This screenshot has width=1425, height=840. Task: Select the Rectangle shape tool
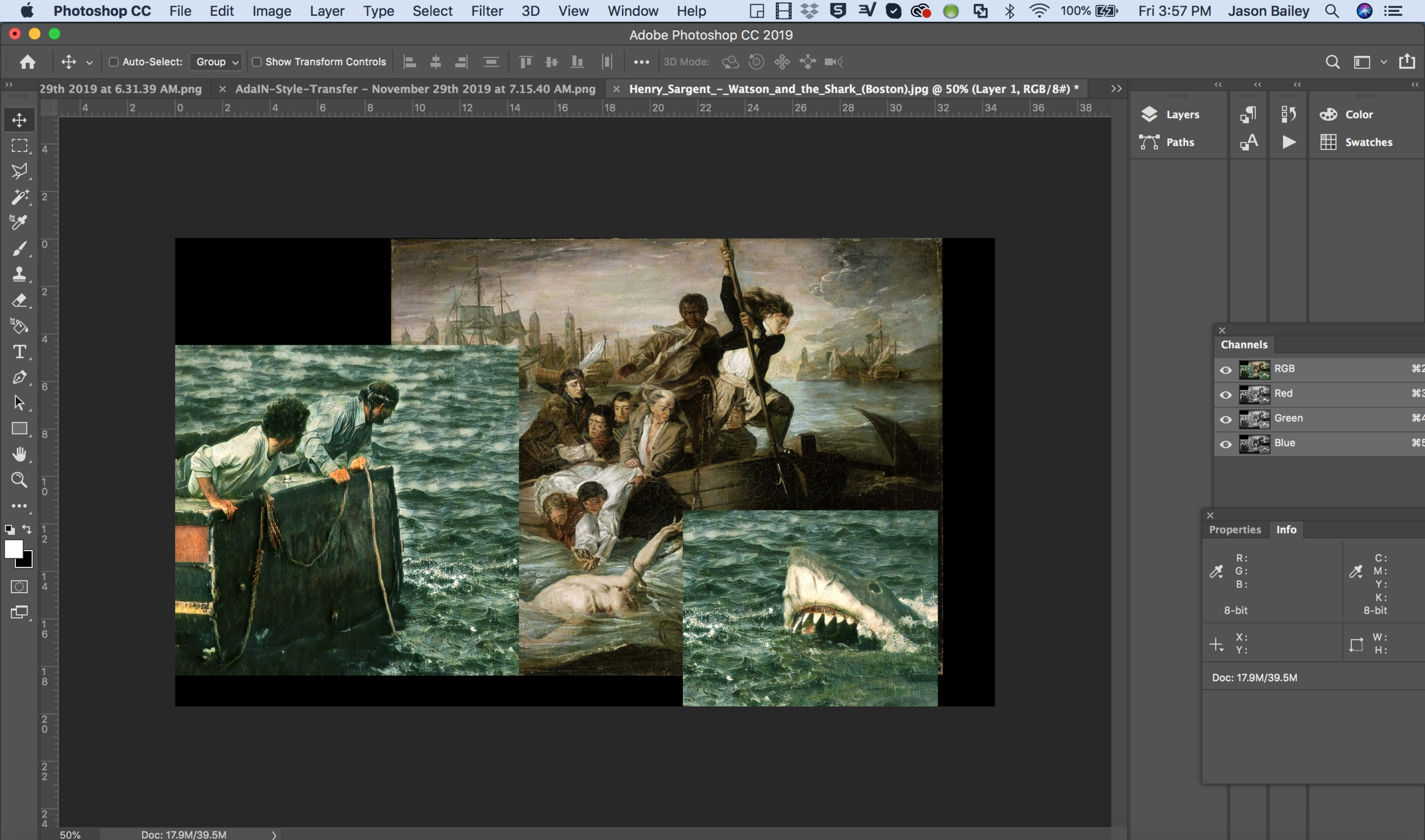click(x=19, y=429)
